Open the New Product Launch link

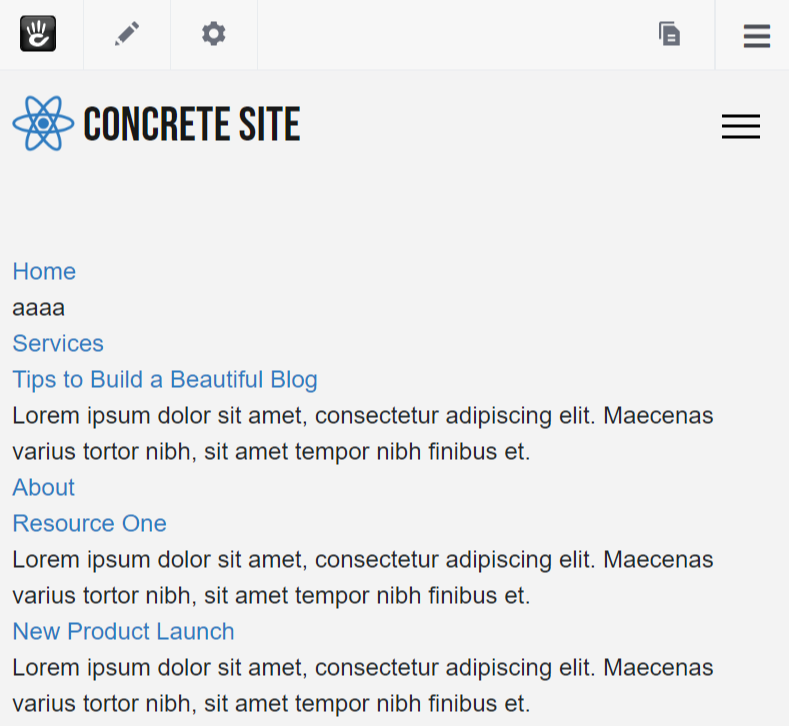pyautogui.click(x=123, y=631)
